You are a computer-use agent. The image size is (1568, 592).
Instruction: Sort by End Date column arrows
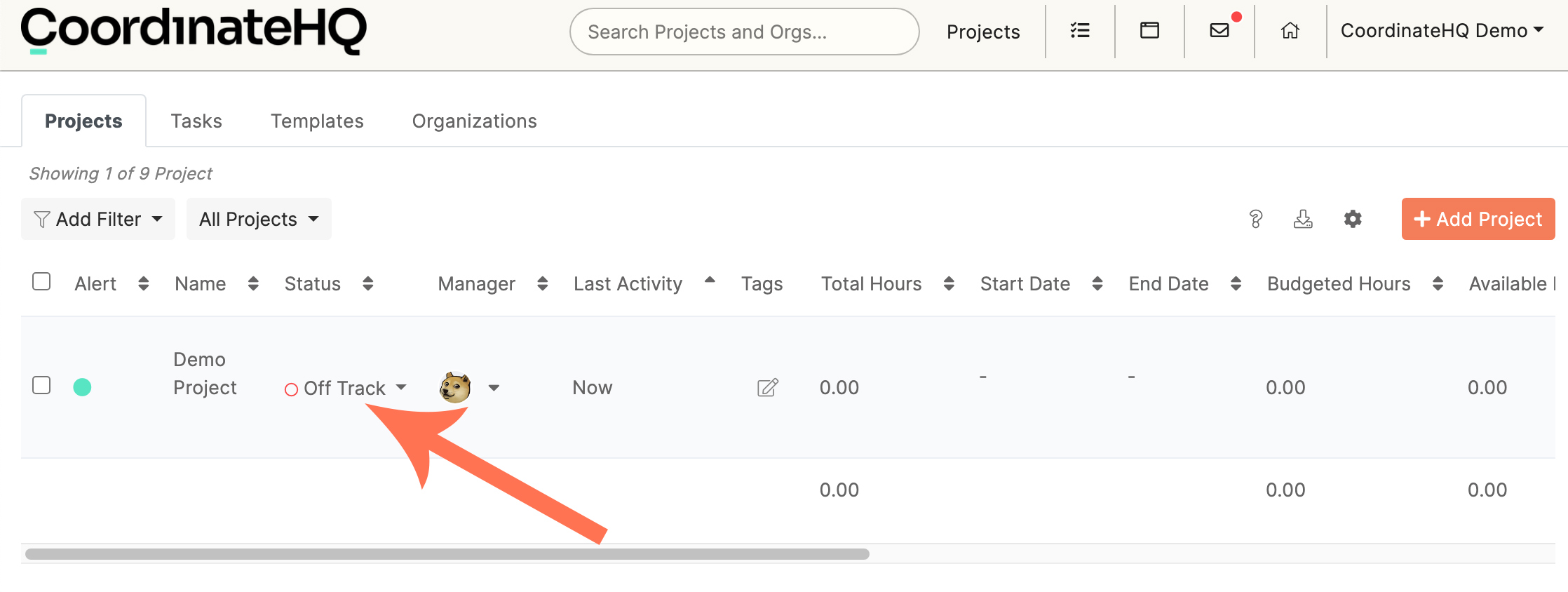click(x=1236, y=283)
